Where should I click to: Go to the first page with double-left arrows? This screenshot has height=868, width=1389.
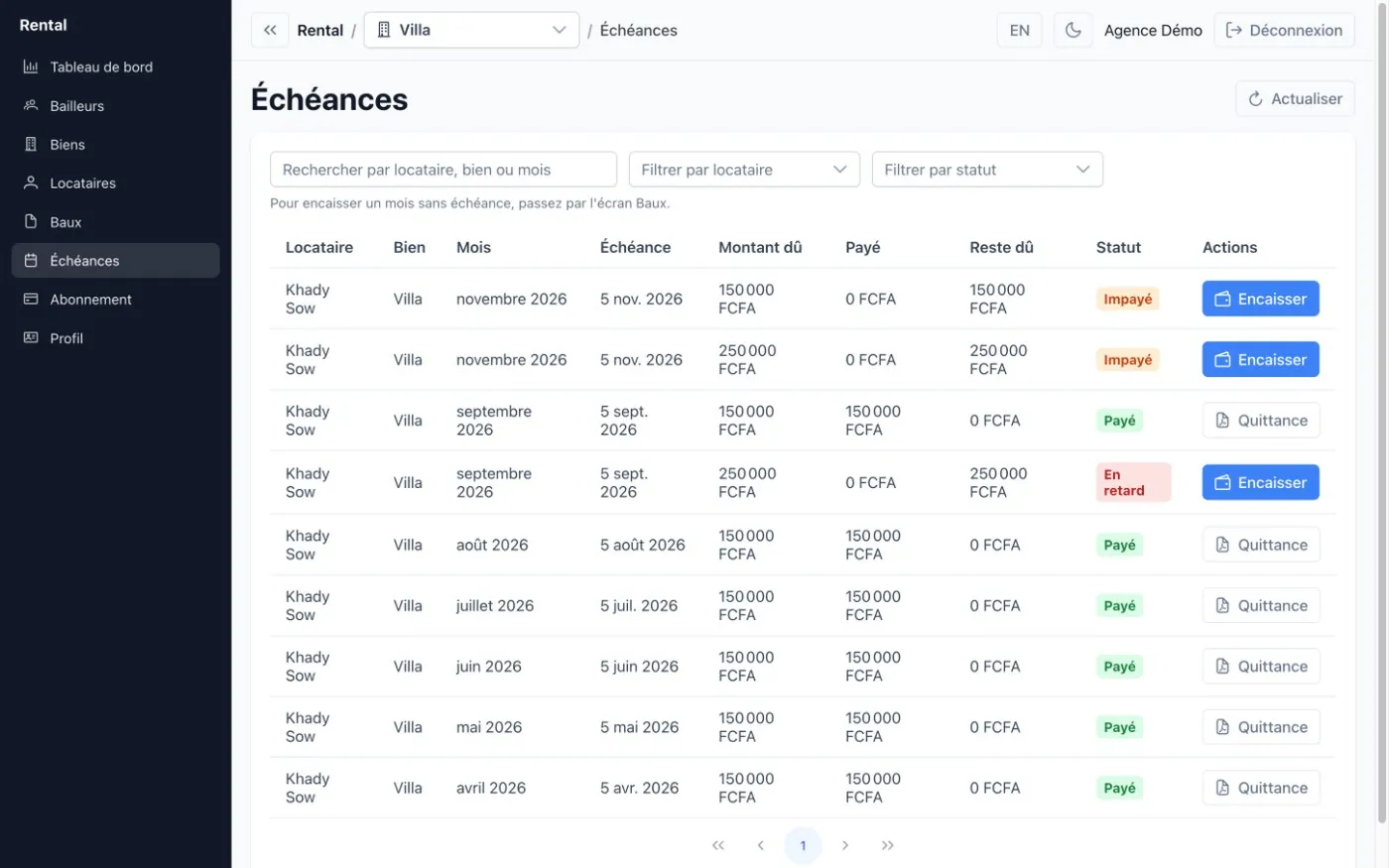(x=718, y=845)
